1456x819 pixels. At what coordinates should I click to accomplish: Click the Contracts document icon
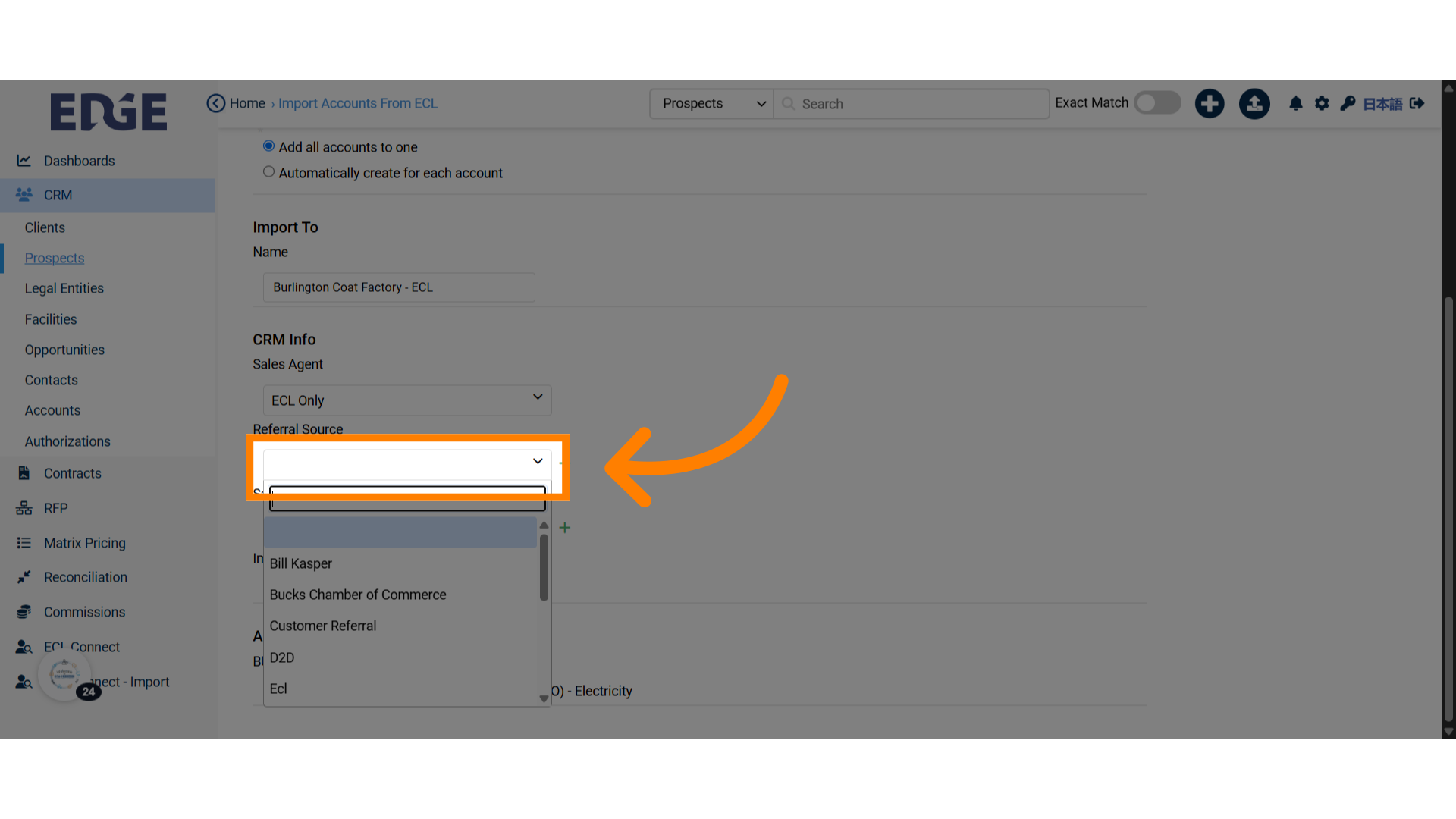click(x=24, y=473)
